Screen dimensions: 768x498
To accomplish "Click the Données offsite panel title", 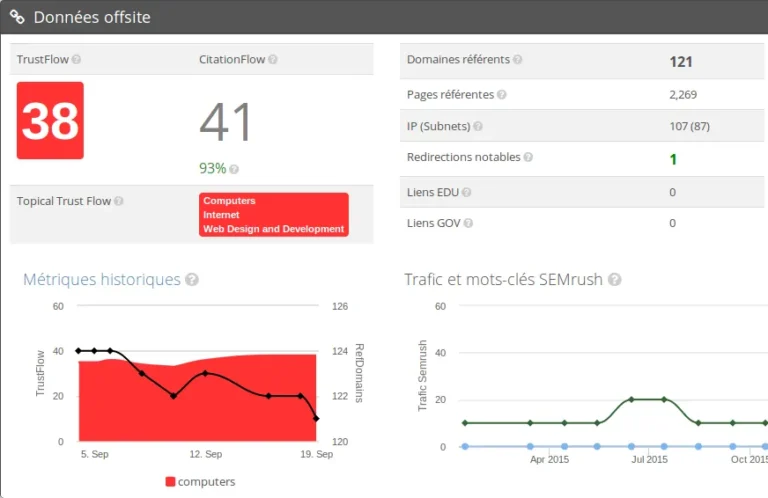I will tap(92, 17).
